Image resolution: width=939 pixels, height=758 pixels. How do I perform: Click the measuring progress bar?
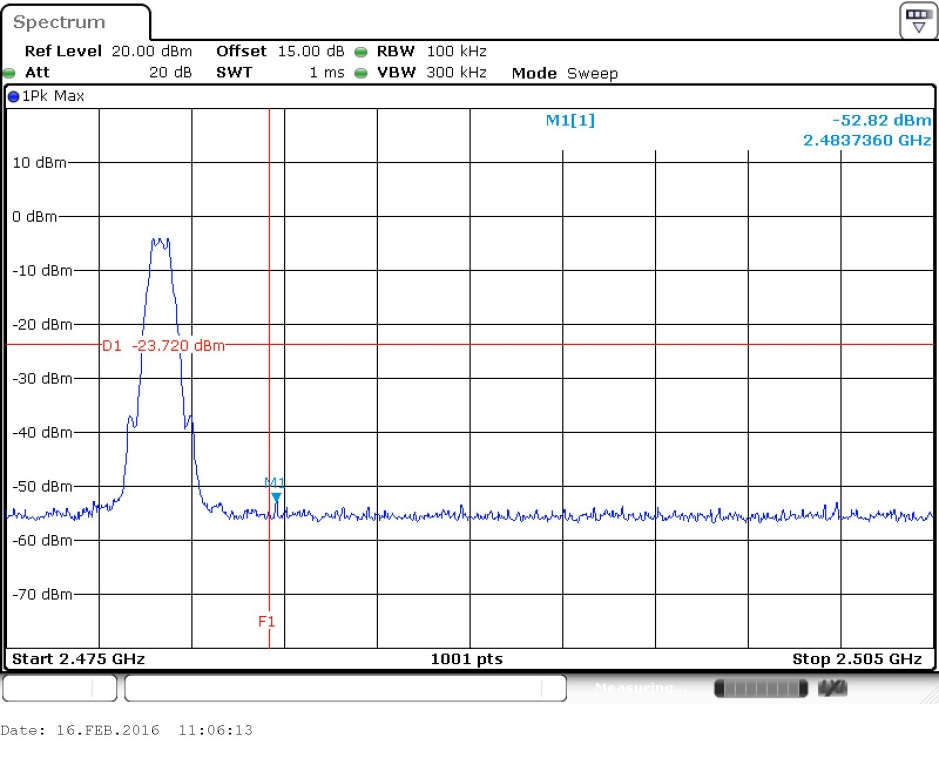(x=761, y=689)
